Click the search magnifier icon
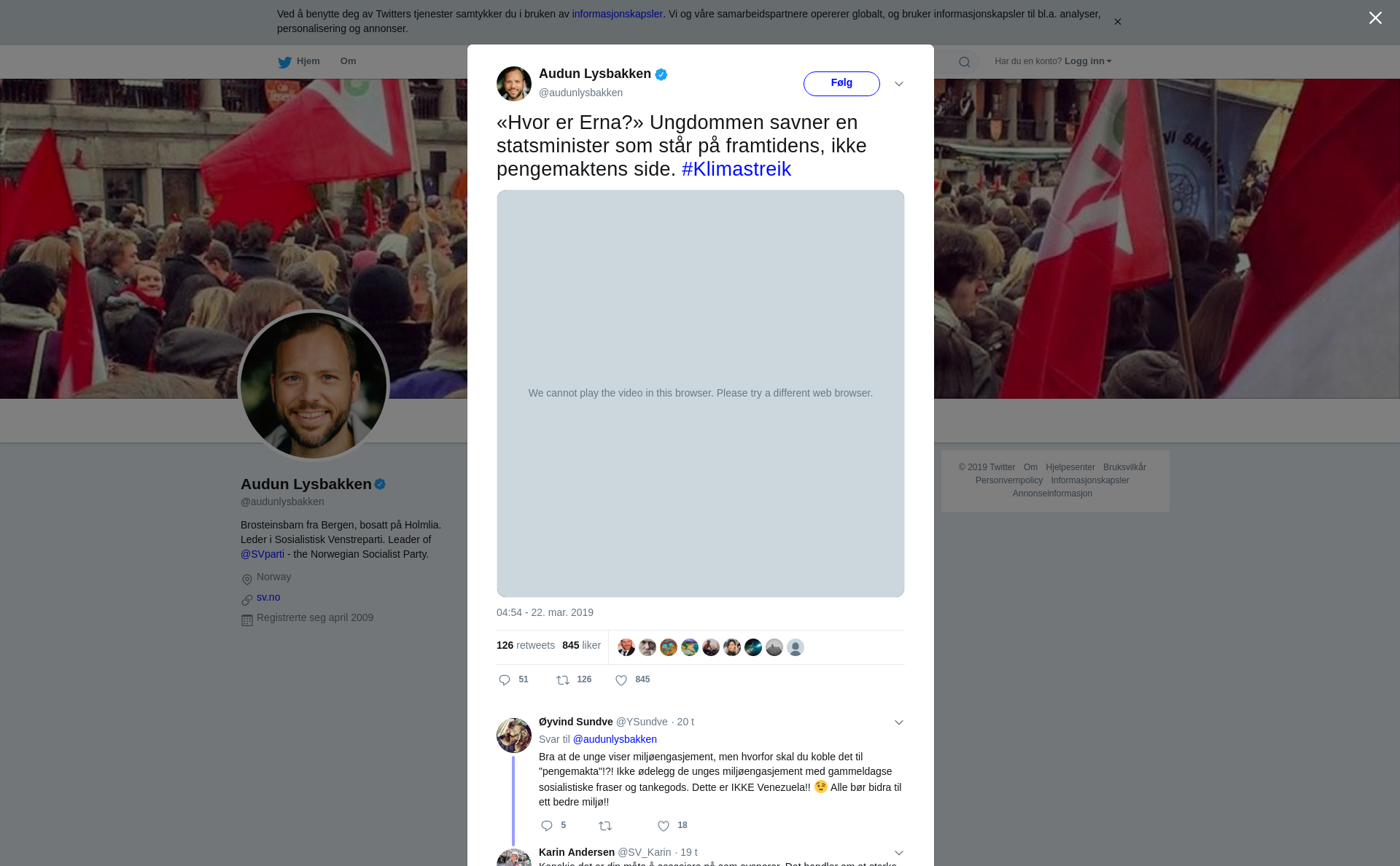 [965, 62]
